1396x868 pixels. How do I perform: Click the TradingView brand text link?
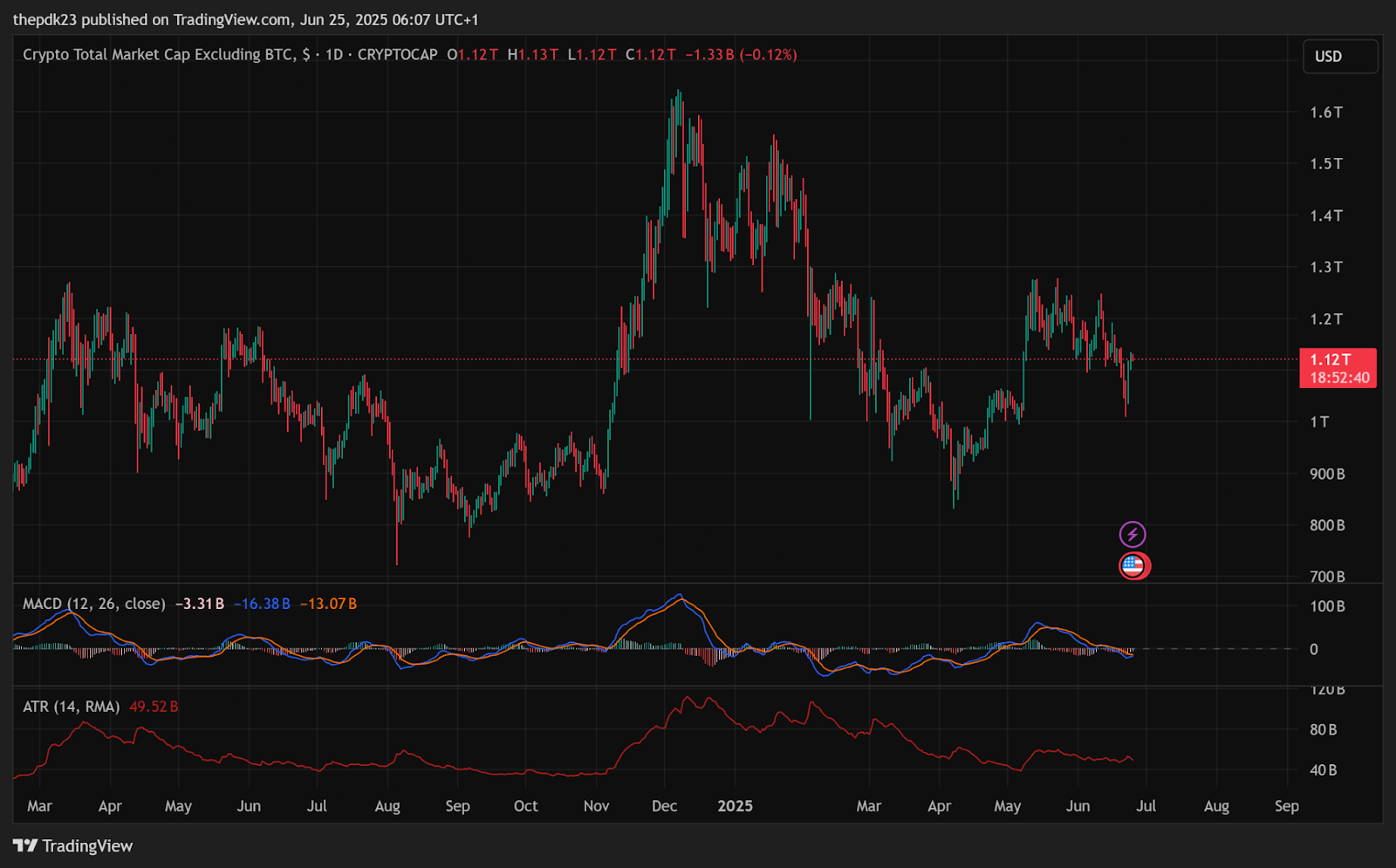[87, 846]
